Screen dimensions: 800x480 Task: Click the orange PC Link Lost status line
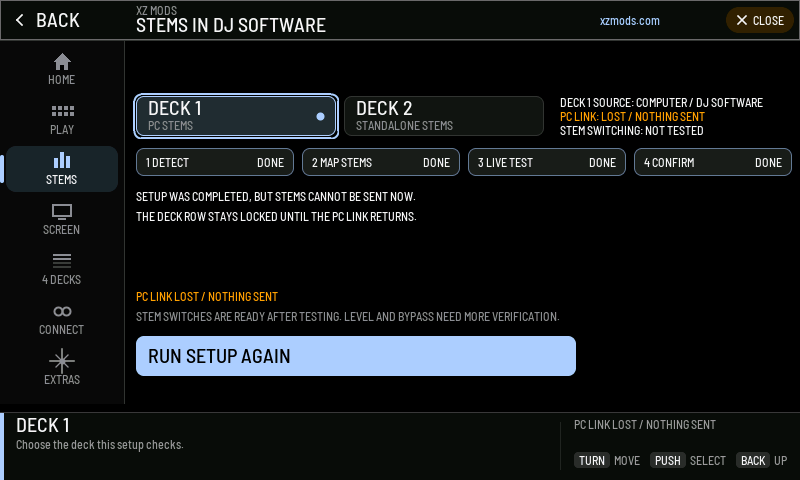pos(632,117)
